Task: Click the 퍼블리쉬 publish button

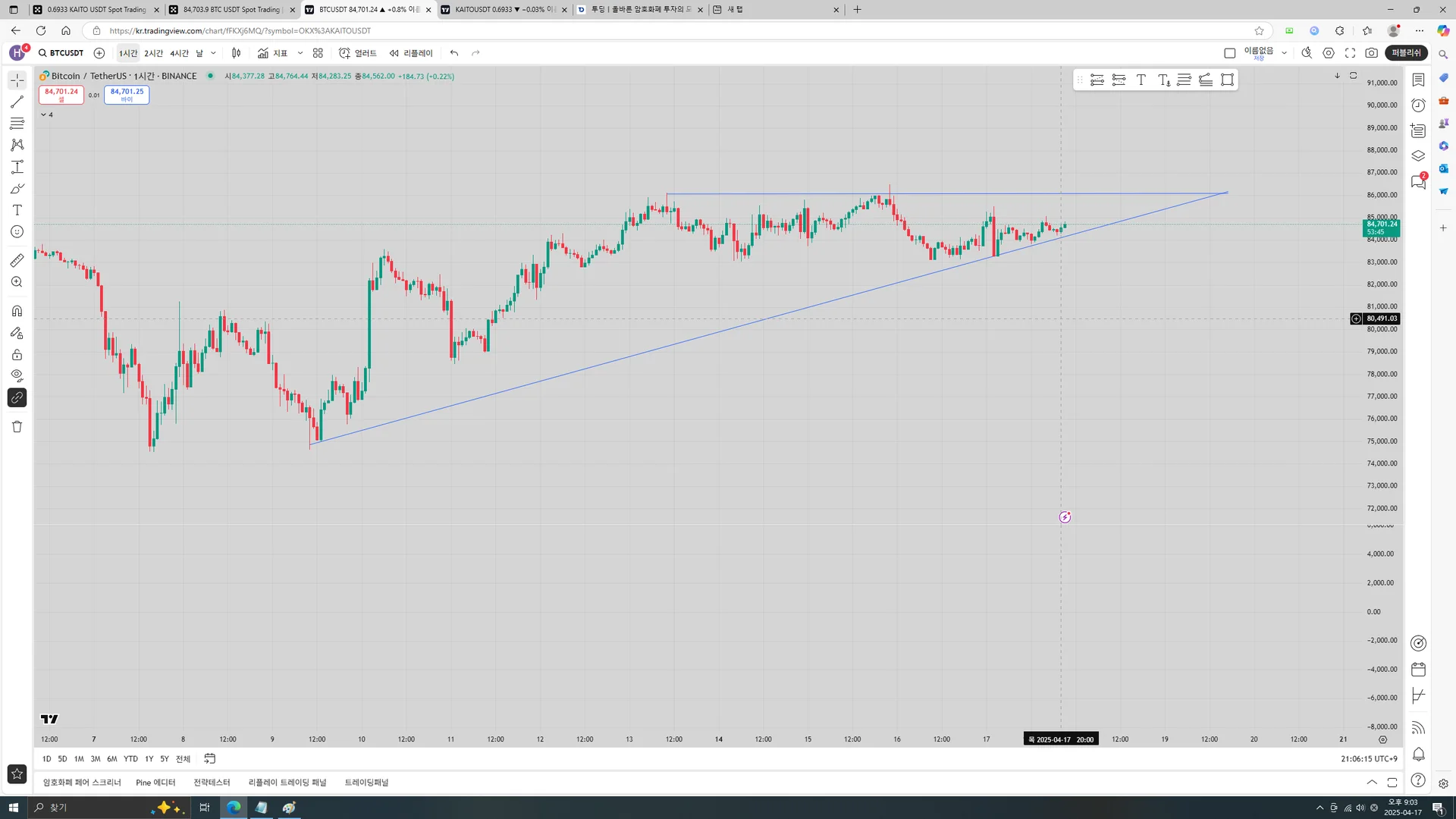Action: (x=1406, y=53)
